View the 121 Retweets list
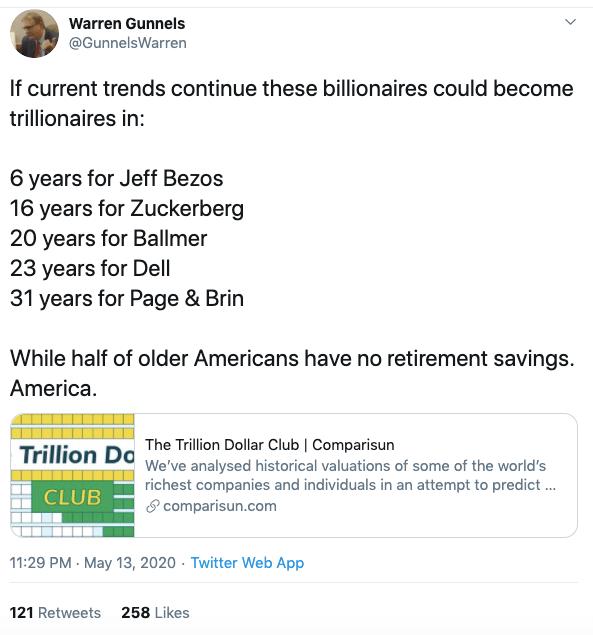This screenshot has width=593, height=635. click(55, 613)
